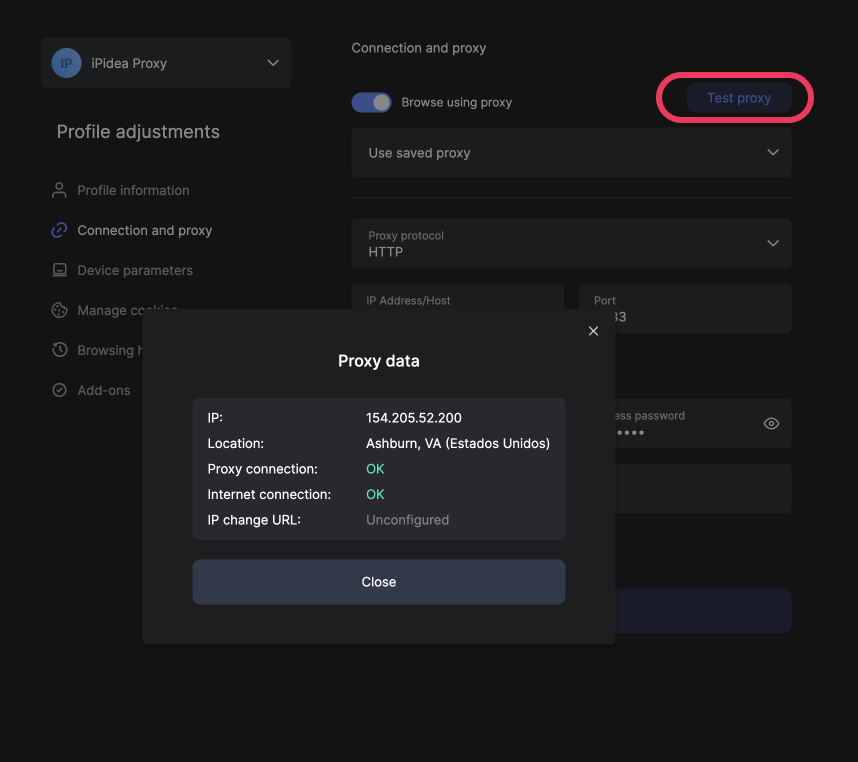Viewport: 858px width, 762px height.
Task: Expand the iPidea Proxy profile chevron
Action: pos(273,63)
